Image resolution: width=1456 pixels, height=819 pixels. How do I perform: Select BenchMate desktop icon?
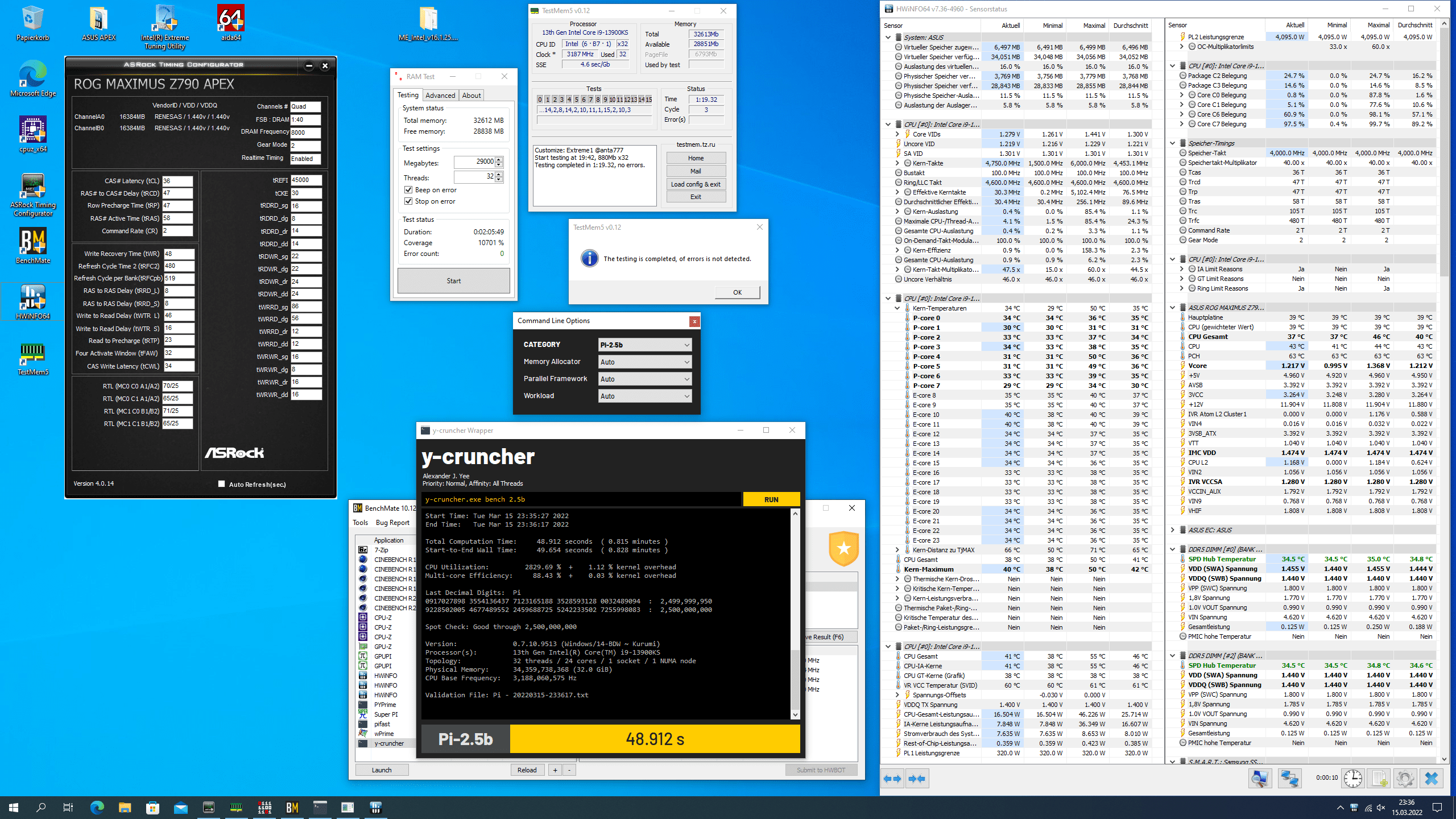(32, 246)
